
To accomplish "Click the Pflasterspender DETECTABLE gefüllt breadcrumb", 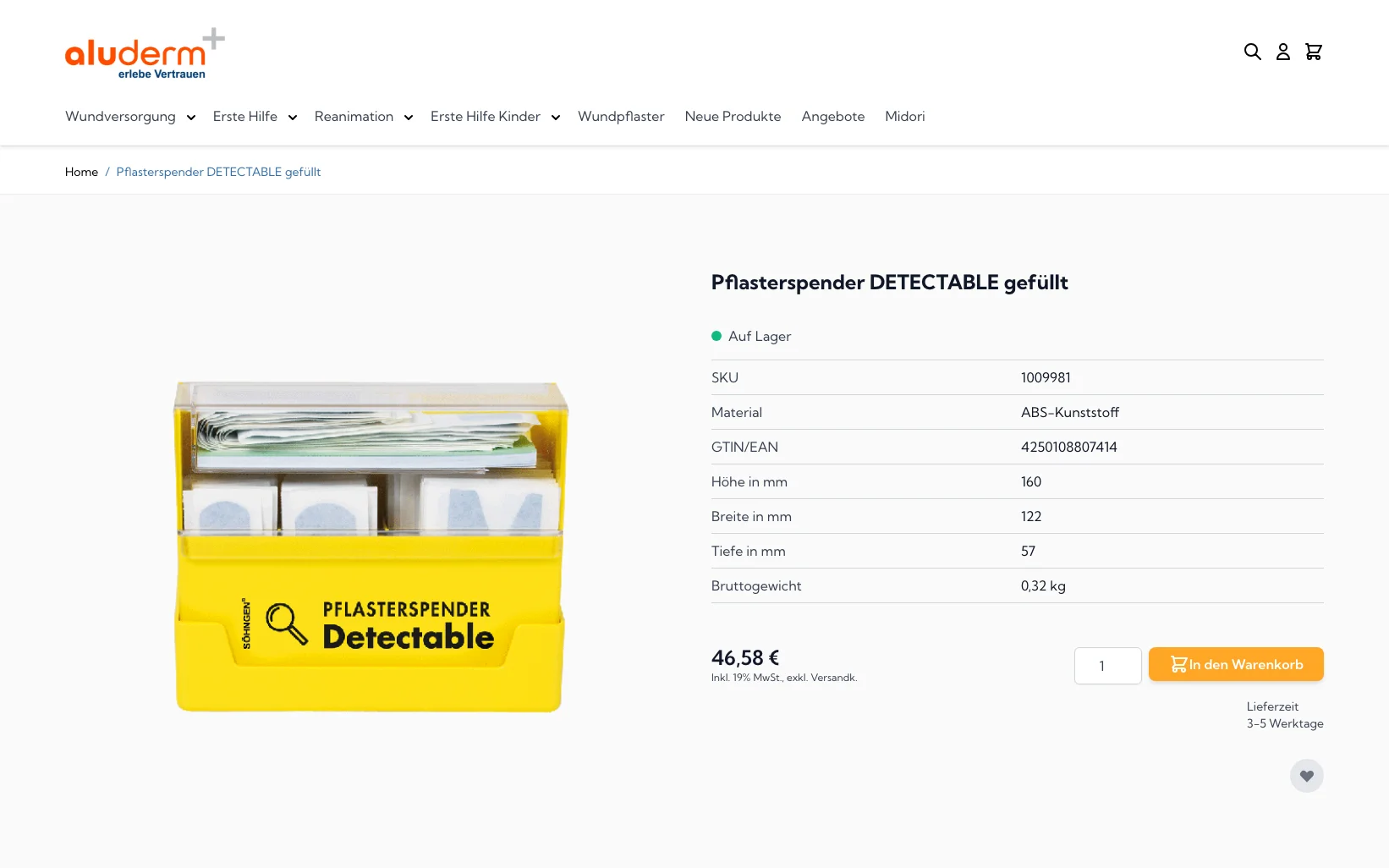I will point(218,172).
